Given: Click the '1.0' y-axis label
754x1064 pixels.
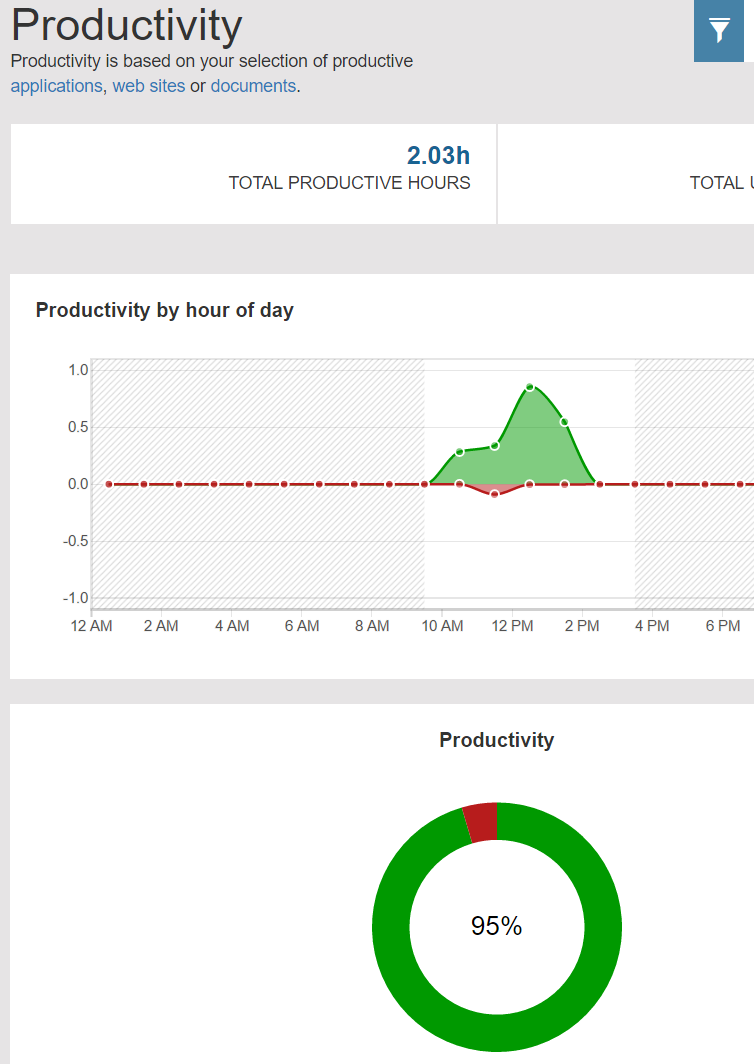Looking at the screenshot, I should tap(78, 370).
